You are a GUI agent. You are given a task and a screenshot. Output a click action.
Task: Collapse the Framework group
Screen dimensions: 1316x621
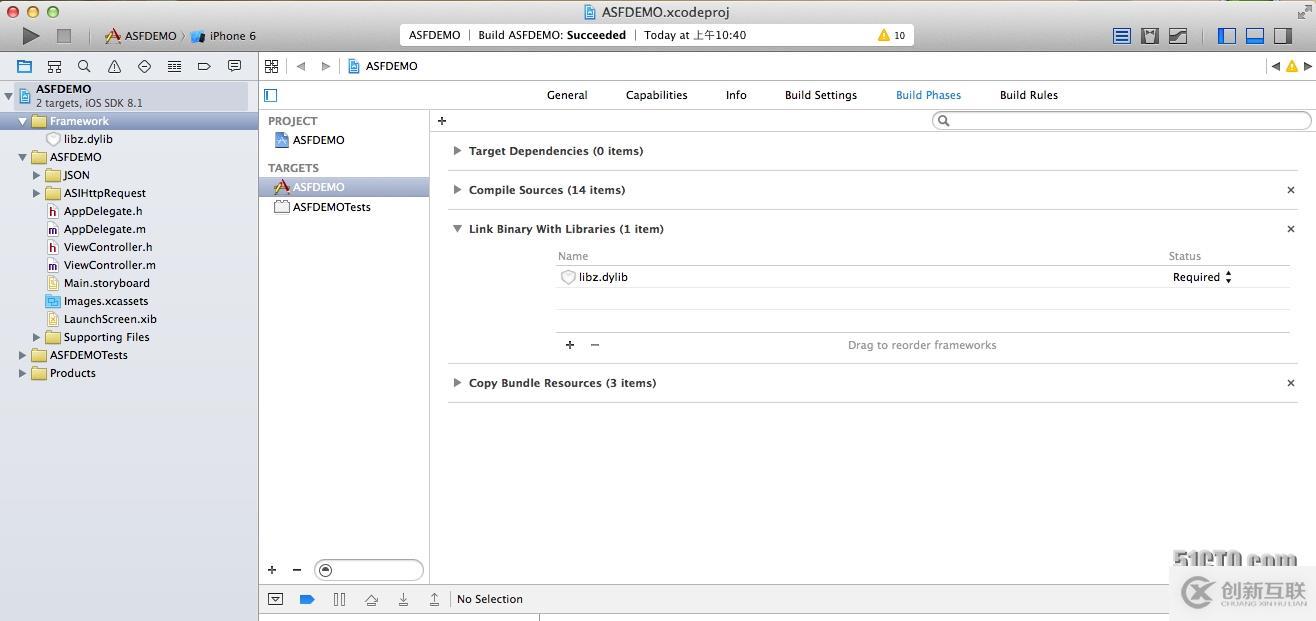tap(22, 121)
